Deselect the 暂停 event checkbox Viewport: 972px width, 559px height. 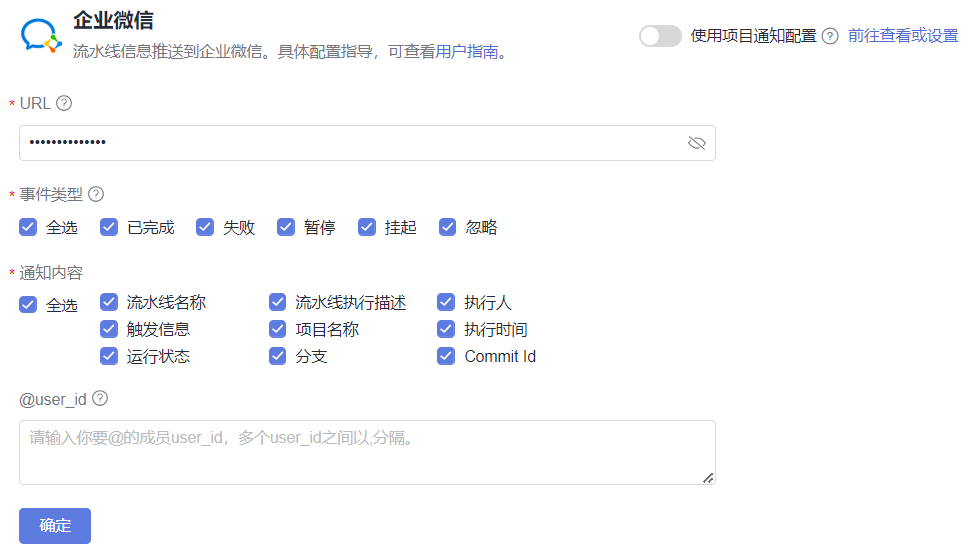click(x=286, y=227)
